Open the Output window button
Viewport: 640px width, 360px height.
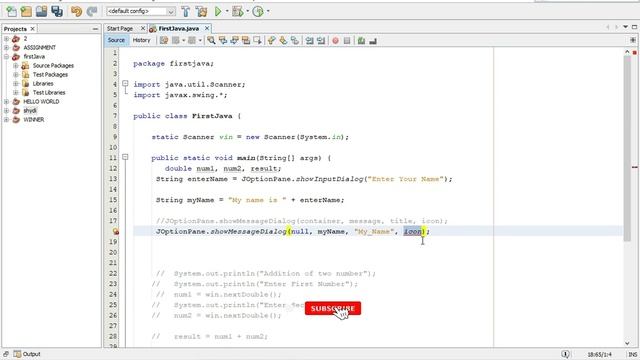tap(27, 354)
